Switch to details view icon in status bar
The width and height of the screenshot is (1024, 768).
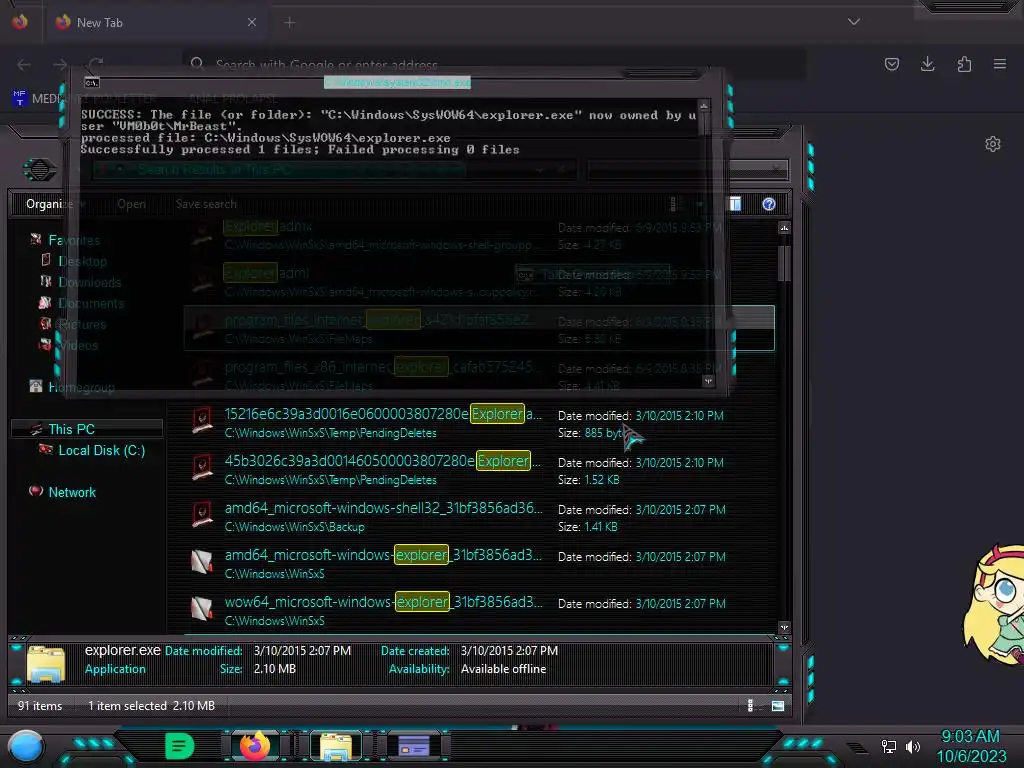750,705
